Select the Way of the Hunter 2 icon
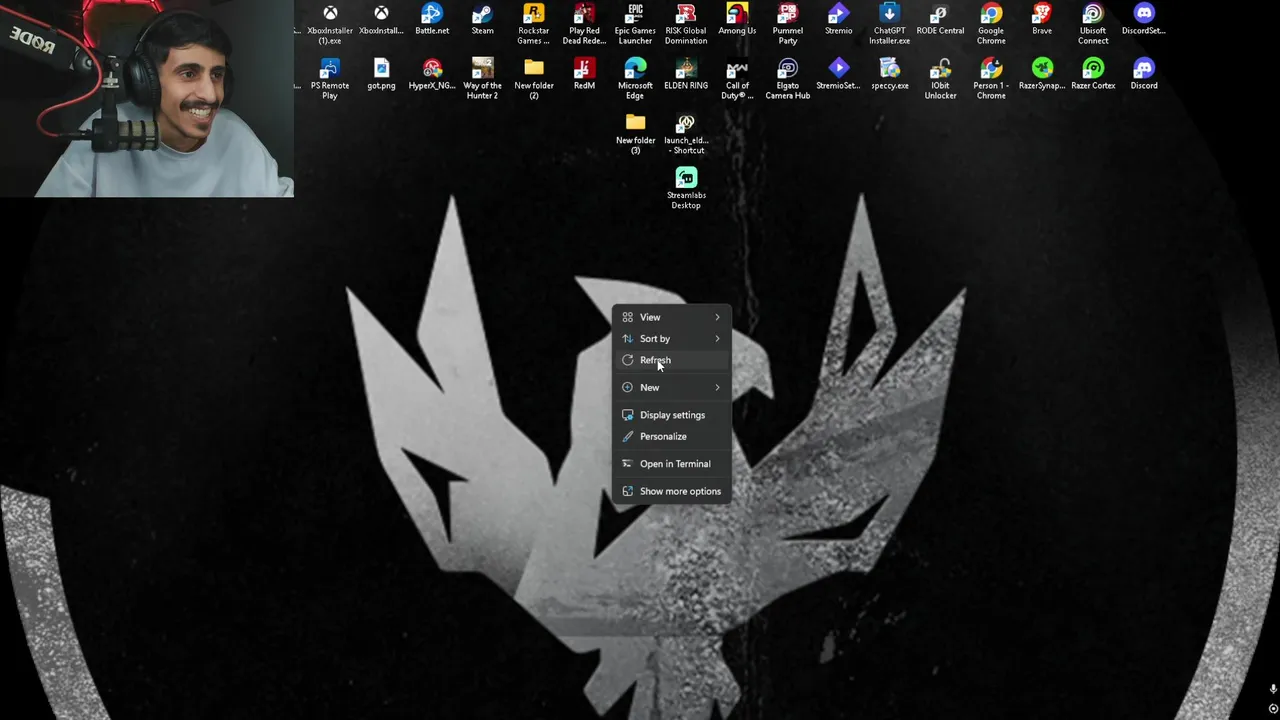Screen dimensions: 1280x720 click(x=482, y=79)
